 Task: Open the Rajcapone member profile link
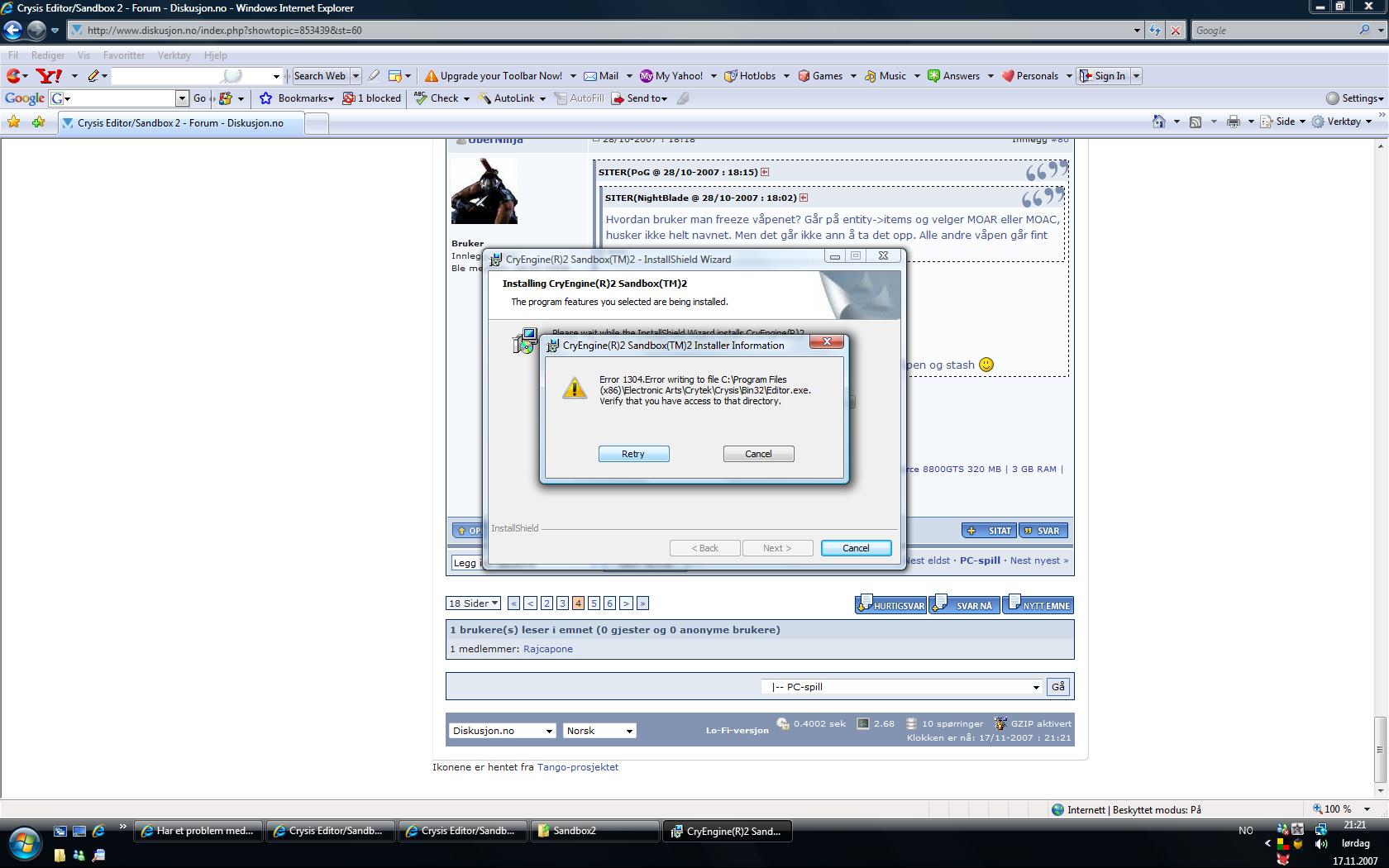tap(547, 649)
